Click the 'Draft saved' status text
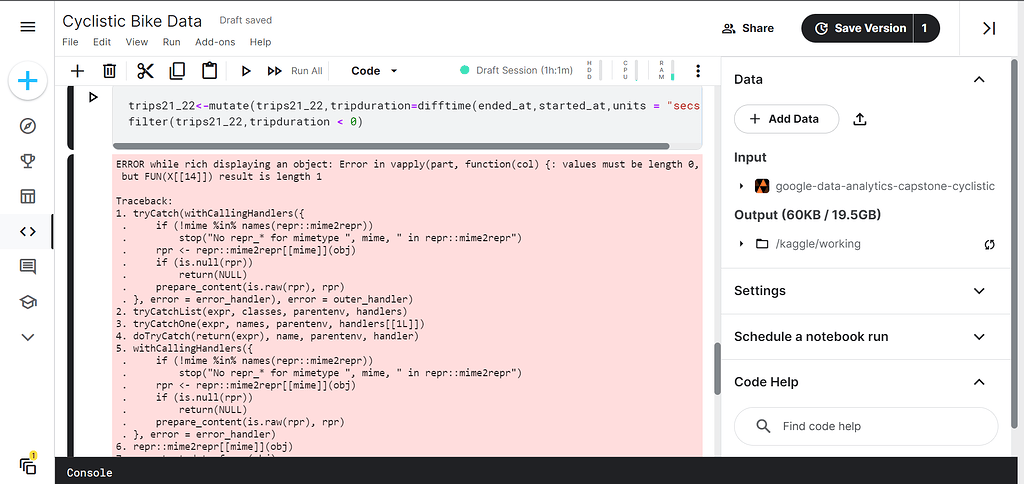Image resolution: width=1024 pixels, height=484 pixels. (x=246, y=20)
